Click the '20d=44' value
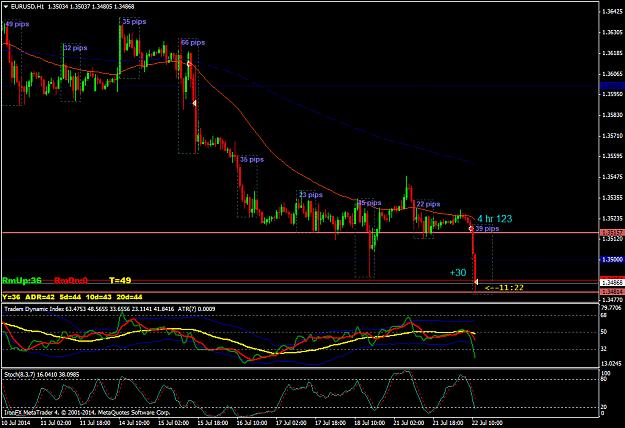The image size is (625, 428). pos(129,297)
